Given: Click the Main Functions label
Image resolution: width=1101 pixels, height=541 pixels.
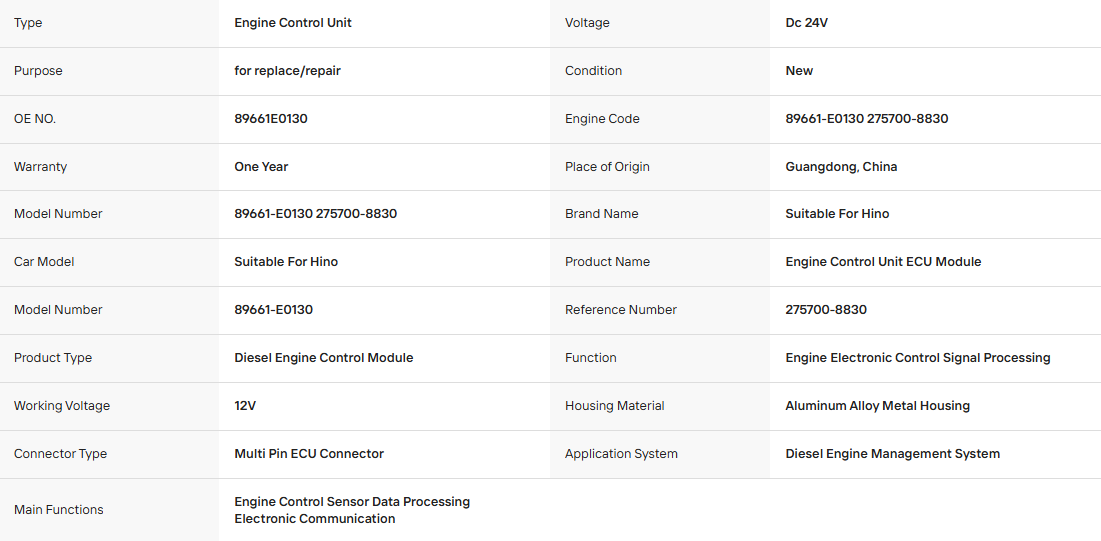Looking at the screenshot, I should (x=58, y=510).
